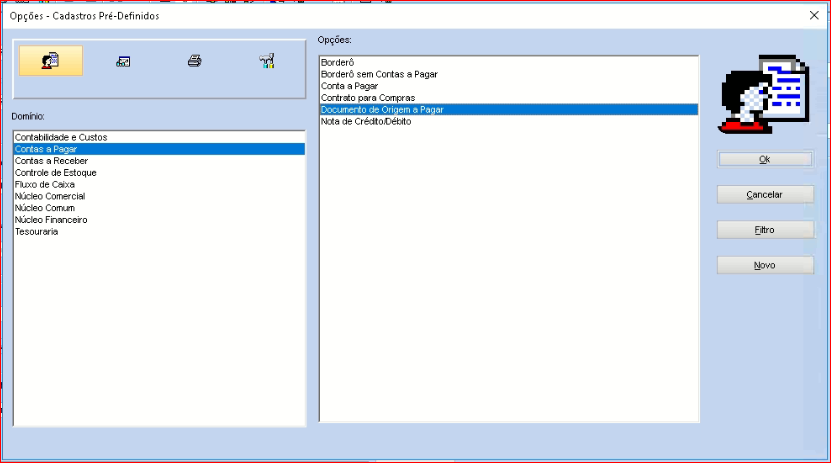Screen dimensions: 831x463
Task: Choose Contrato para Compras option
Action: (367, 98)
